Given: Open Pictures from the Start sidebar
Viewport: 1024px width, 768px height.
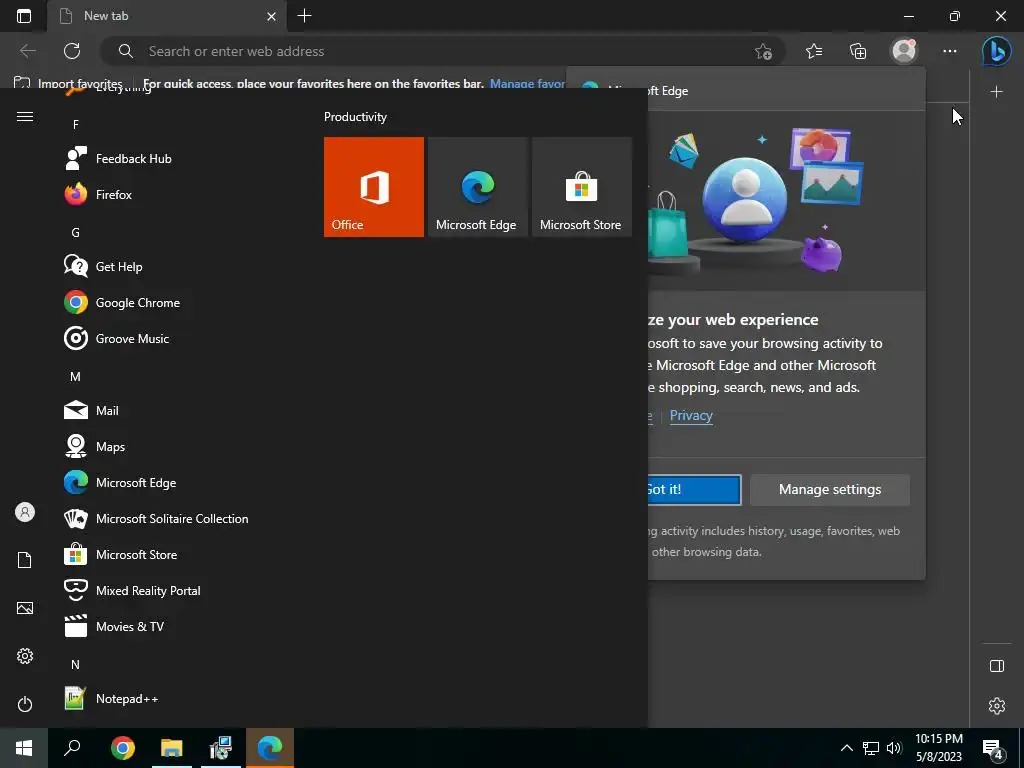Looking at the screenshot, I should (x=25, y=608).
